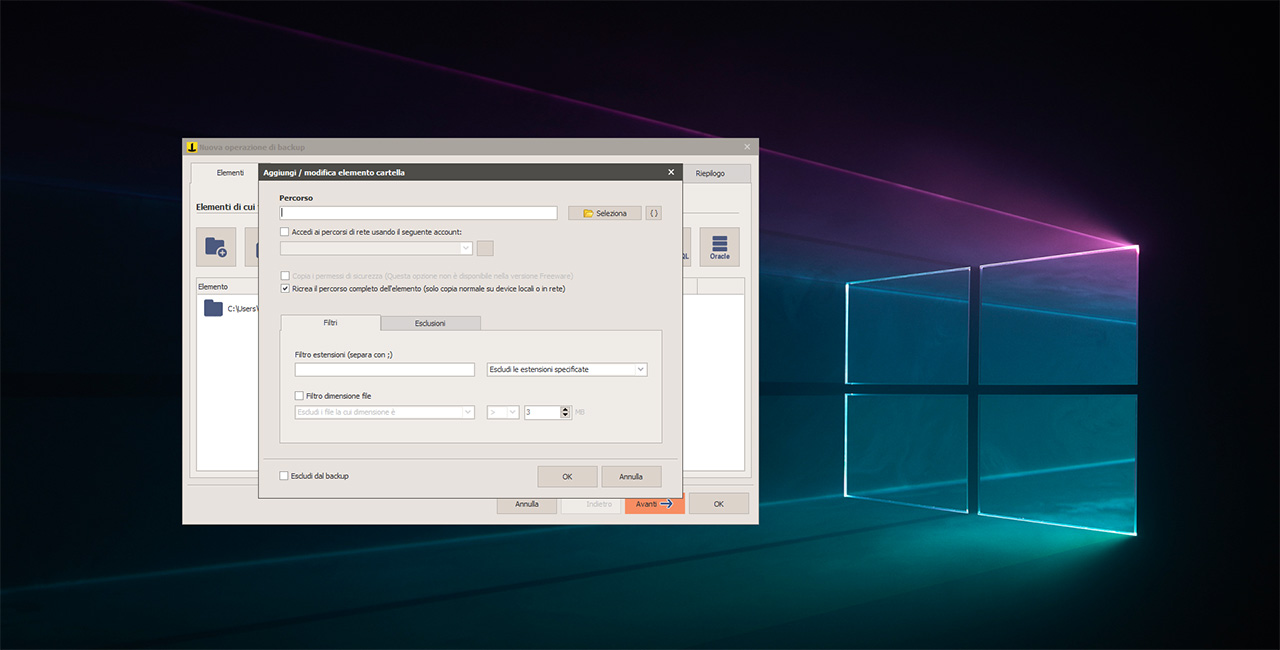This screenshot has width=1280, height=650.
Task: Check Escludi dal backup option
Action: (284, 476)
